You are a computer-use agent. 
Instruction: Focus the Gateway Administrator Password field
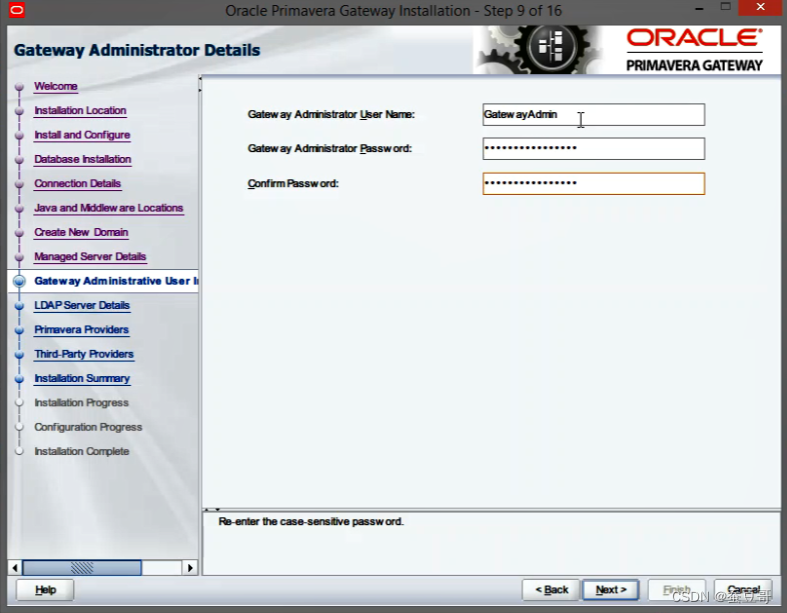(x=594, y=149)
